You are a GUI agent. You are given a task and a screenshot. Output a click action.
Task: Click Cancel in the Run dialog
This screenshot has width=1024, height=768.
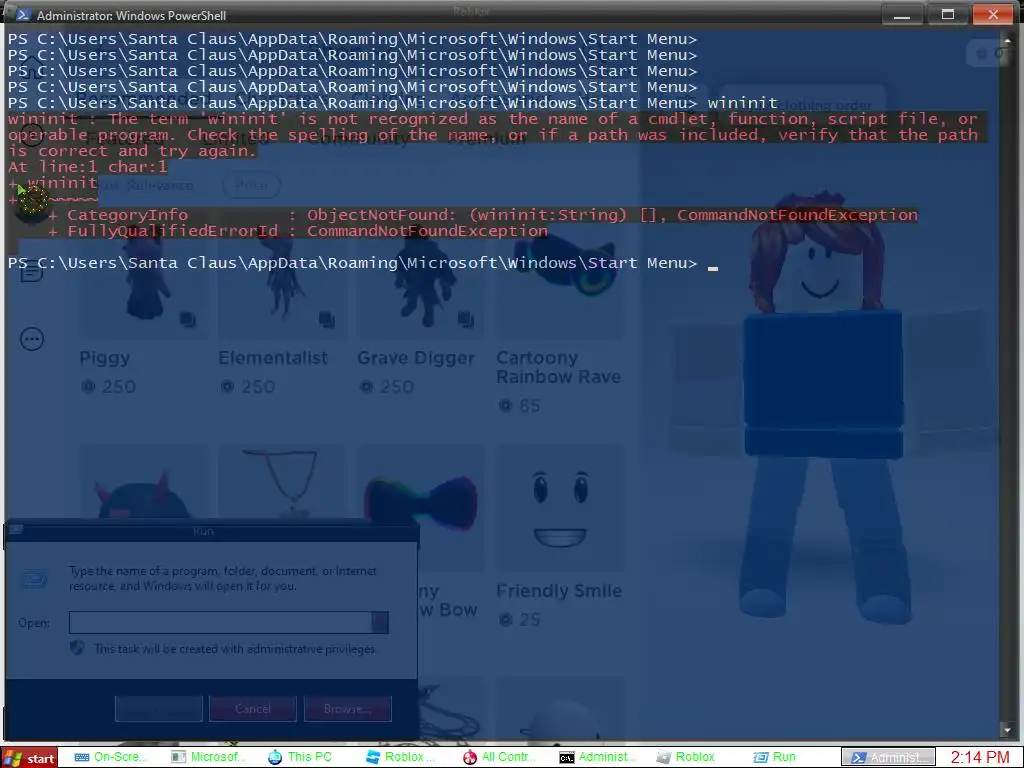(x=253, y=709)
